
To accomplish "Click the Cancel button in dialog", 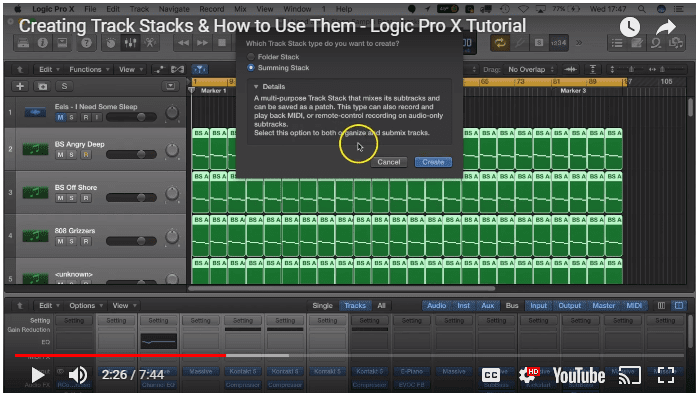I will [388, 162].
